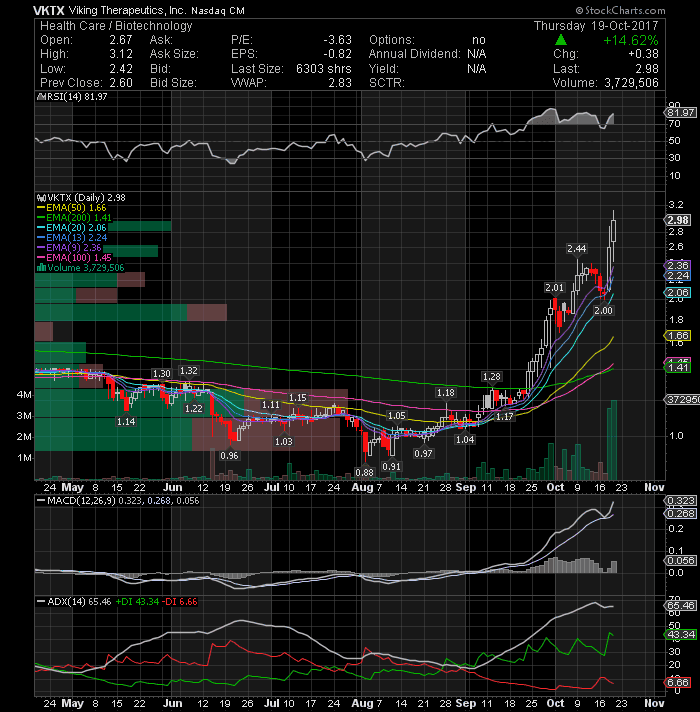Click the 0.96 price annotation
The height and width of the screenshot is (712, 700).
click(229, 456)
